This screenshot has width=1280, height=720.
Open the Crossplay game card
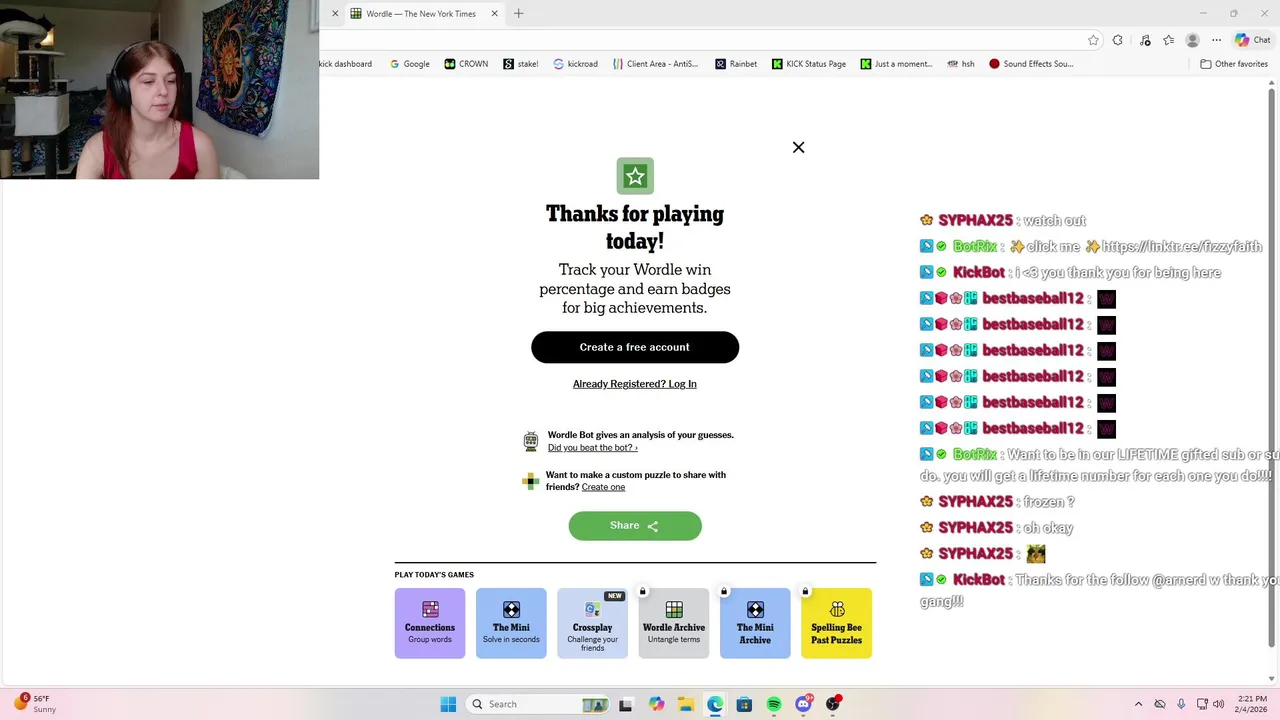pos(592,623)
